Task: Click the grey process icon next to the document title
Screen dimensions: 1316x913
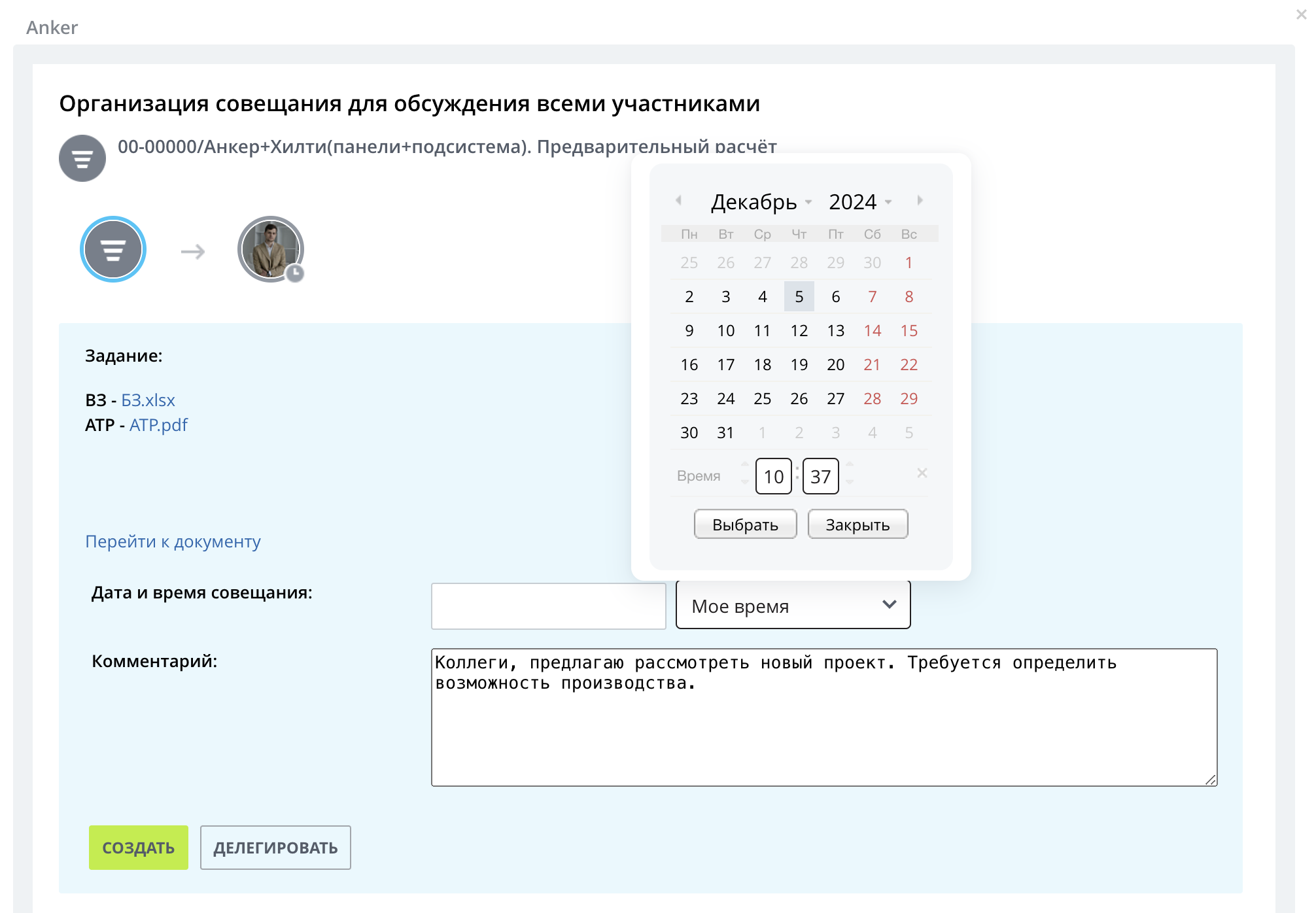Action: point(82,158)
